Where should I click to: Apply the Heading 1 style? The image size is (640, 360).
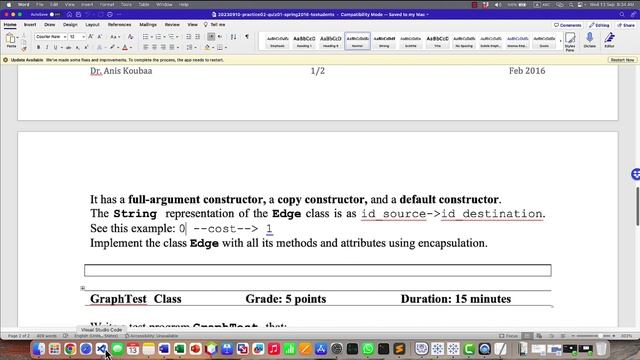[x=304, y=41]
